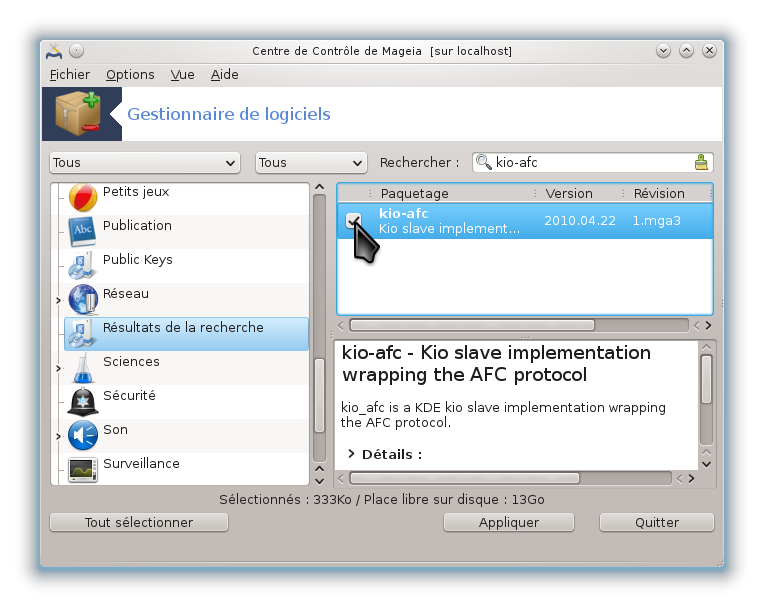Click the Public Keys category icon
The image size is (764, 607).
[80, 266]
